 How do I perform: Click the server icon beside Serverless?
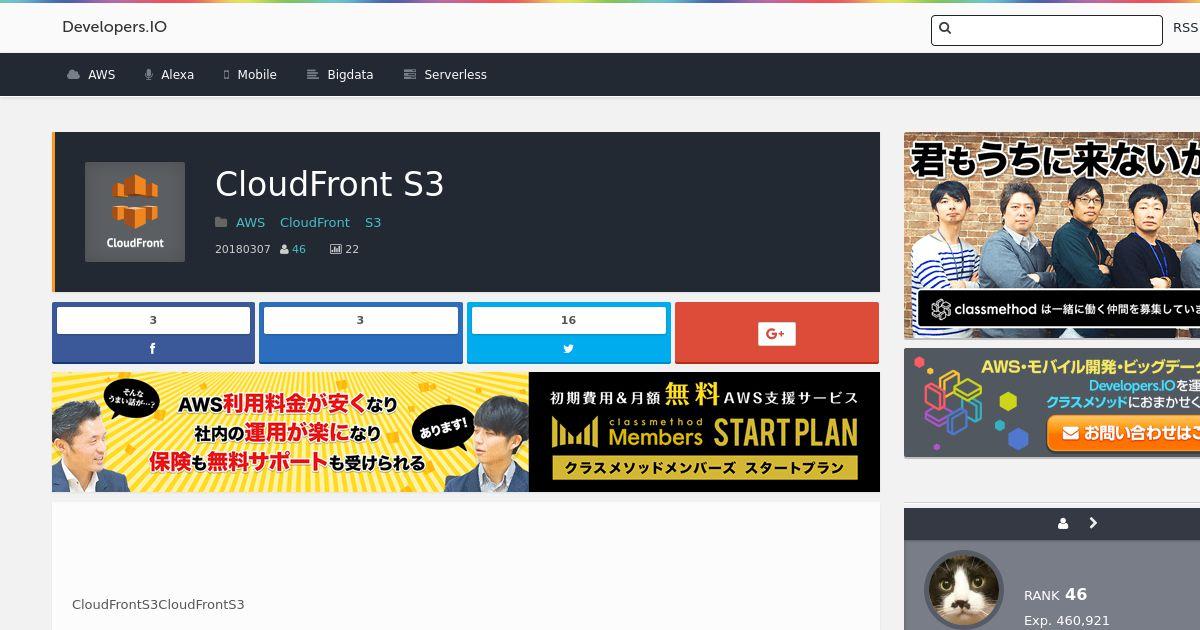click(x=410, y=75)
